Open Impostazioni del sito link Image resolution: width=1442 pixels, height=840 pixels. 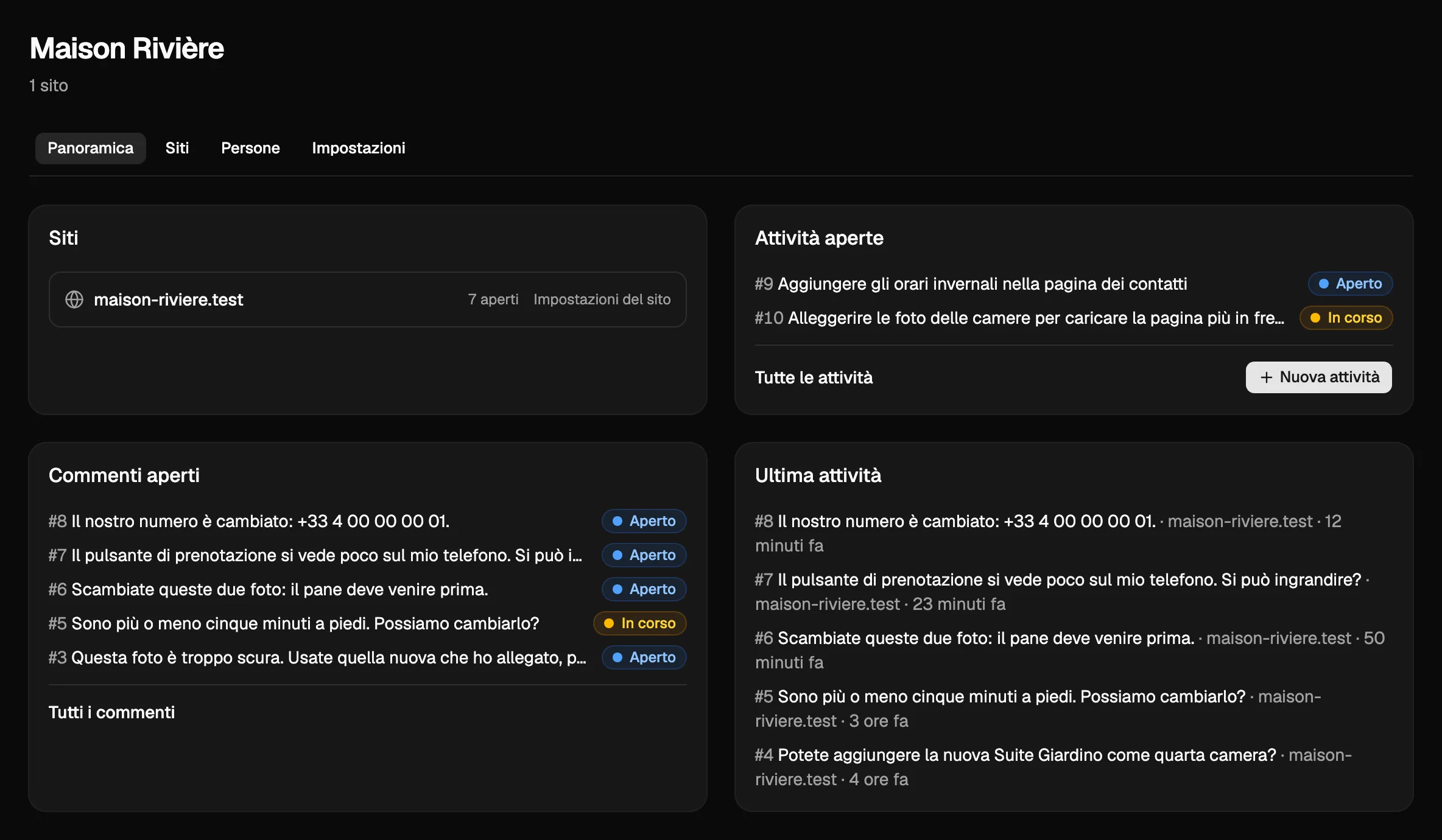pos(602,299)
